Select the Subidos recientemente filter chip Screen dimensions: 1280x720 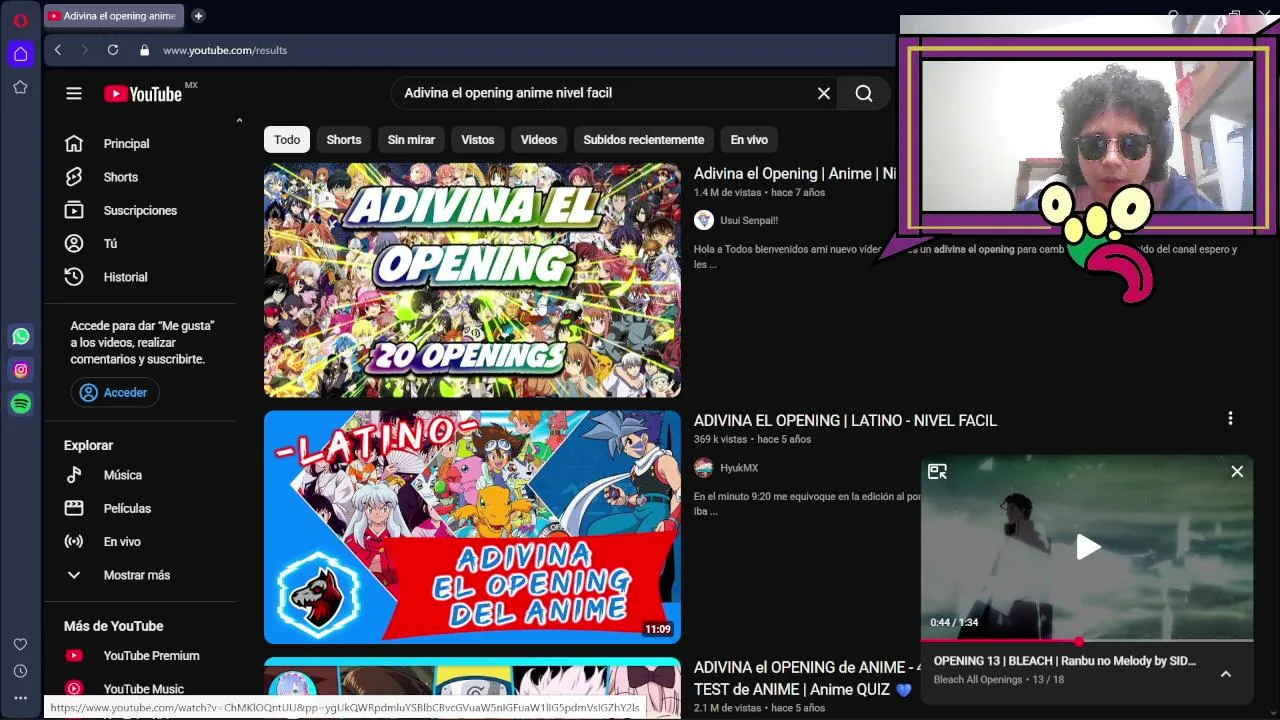click(644, 140)
